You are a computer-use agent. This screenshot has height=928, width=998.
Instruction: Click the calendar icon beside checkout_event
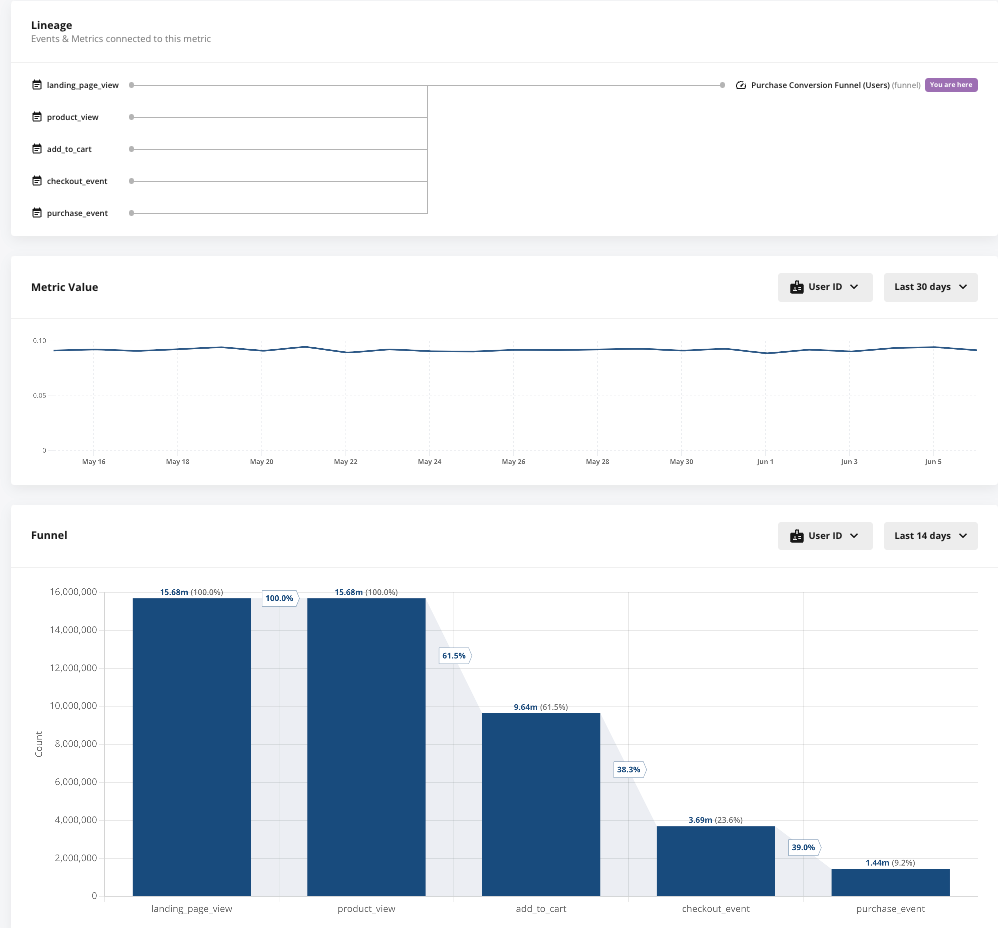tap(36, 181)
